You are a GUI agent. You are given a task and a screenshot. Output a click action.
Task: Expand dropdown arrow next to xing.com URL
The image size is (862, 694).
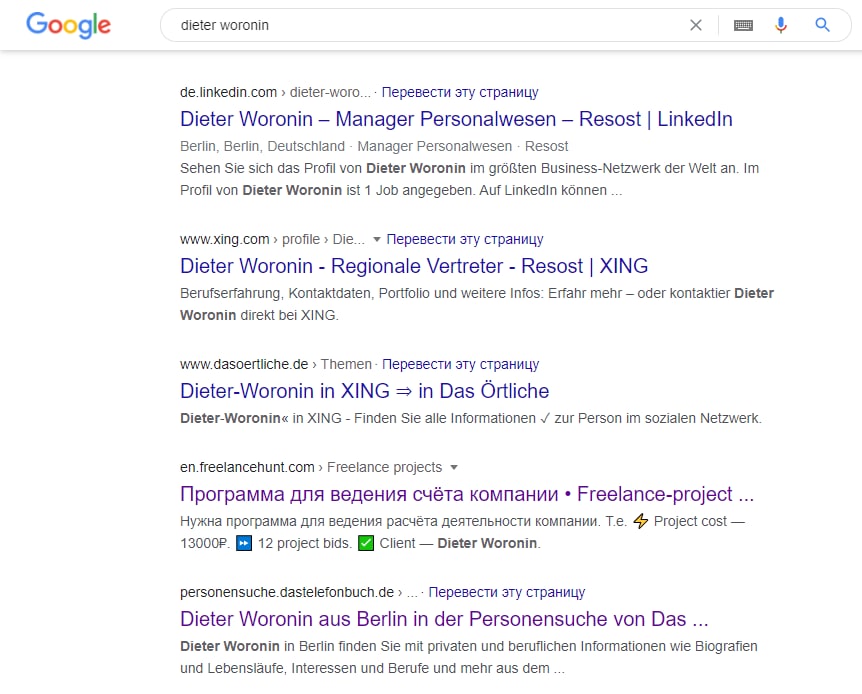[x=377, y=239]
